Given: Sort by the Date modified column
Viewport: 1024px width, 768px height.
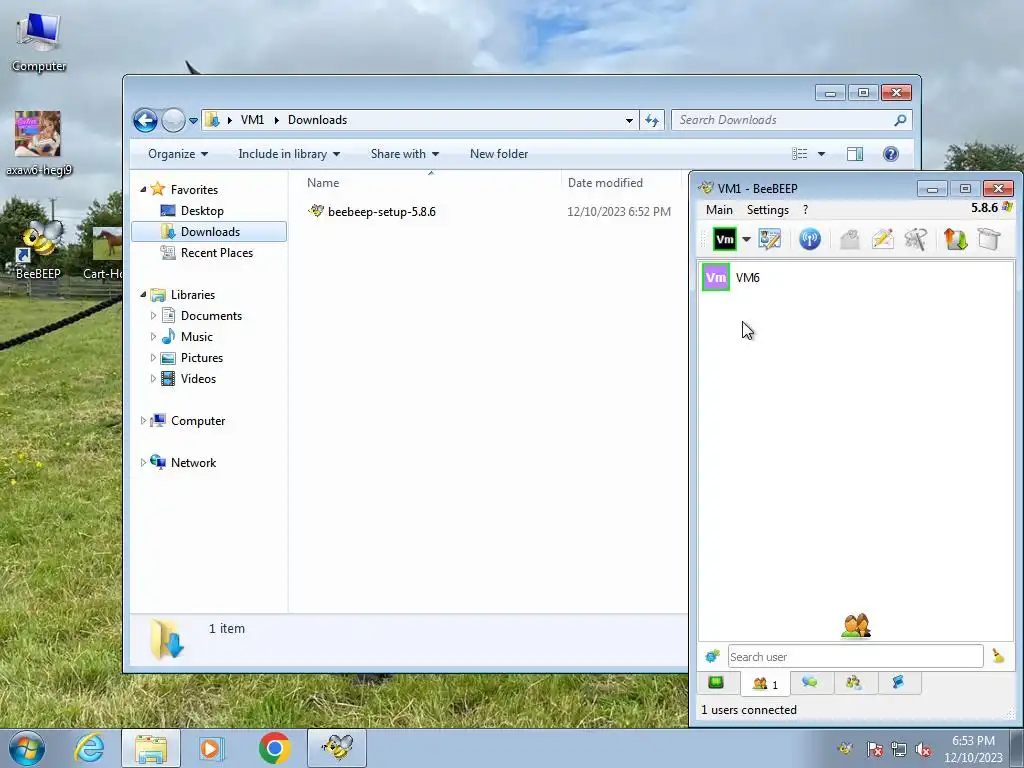Looking at the screenshot, I should point(605,183).
